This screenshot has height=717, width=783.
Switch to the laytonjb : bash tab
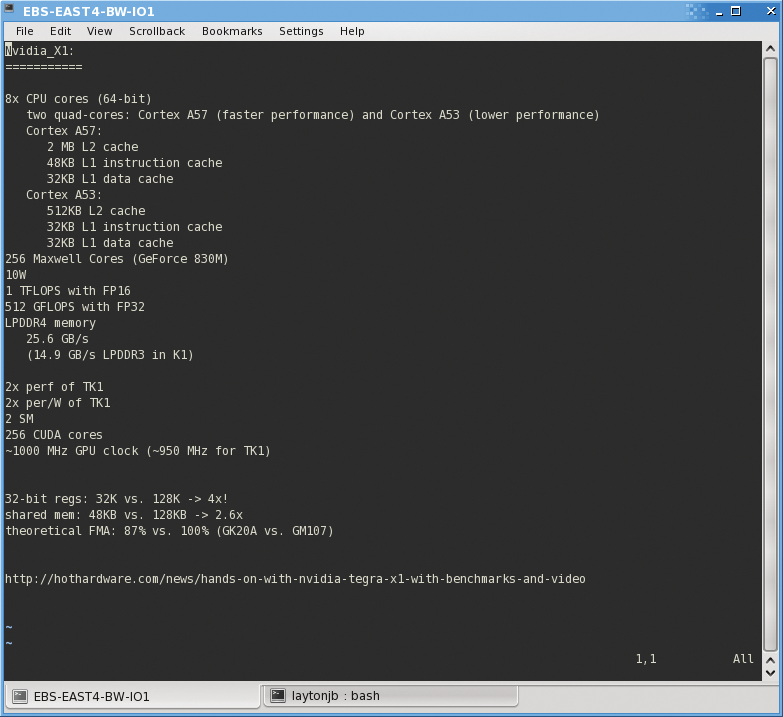(391, 696)
